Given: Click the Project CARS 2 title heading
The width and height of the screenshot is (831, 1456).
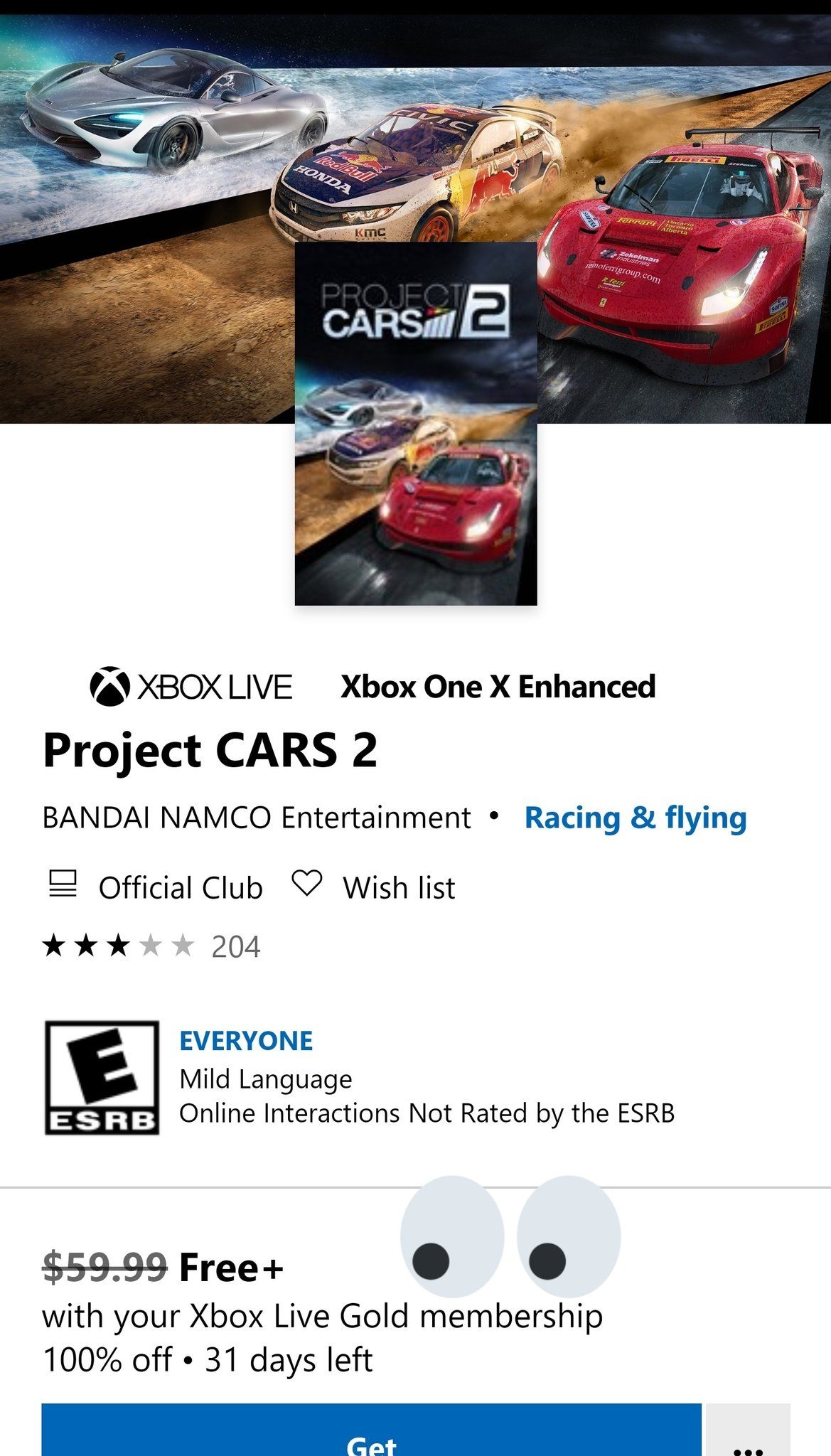Looking at the screenshot, I should [210, 750].
